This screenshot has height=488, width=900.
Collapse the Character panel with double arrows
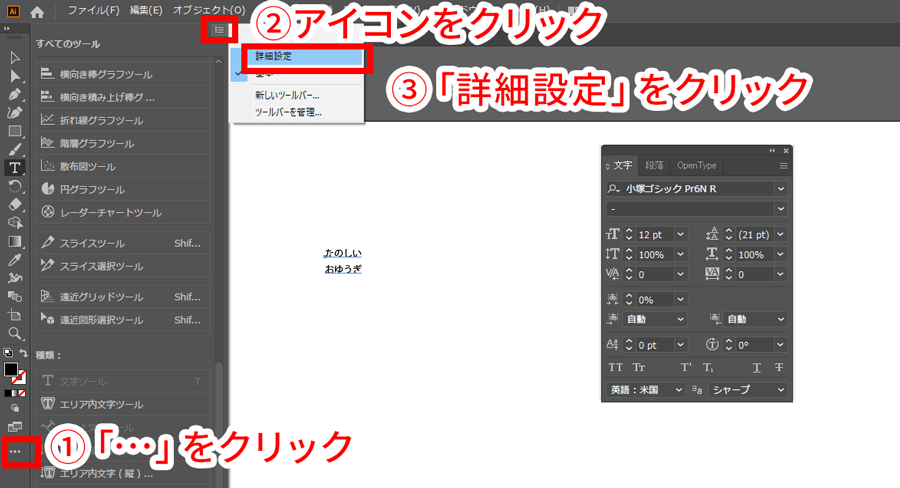772,151
